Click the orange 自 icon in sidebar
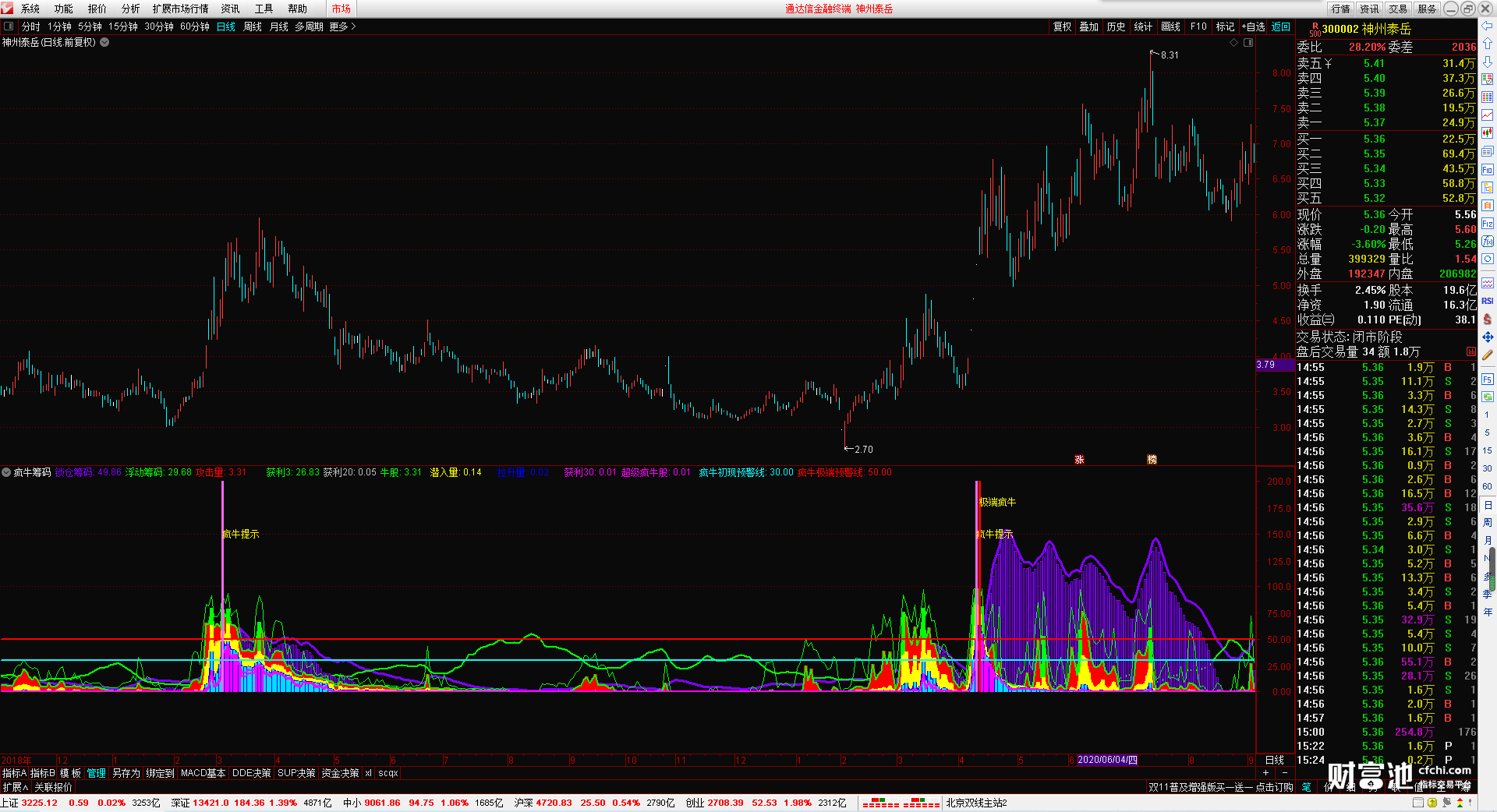Image resolution: width=1497 pixels, height=812 pixels. point(1488,205)
